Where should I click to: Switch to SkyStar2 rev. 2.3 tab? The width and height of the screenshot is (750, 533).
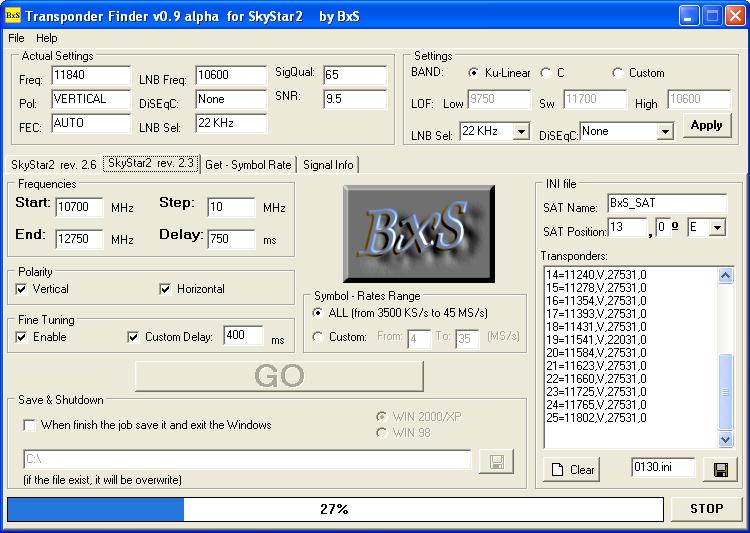151,163
